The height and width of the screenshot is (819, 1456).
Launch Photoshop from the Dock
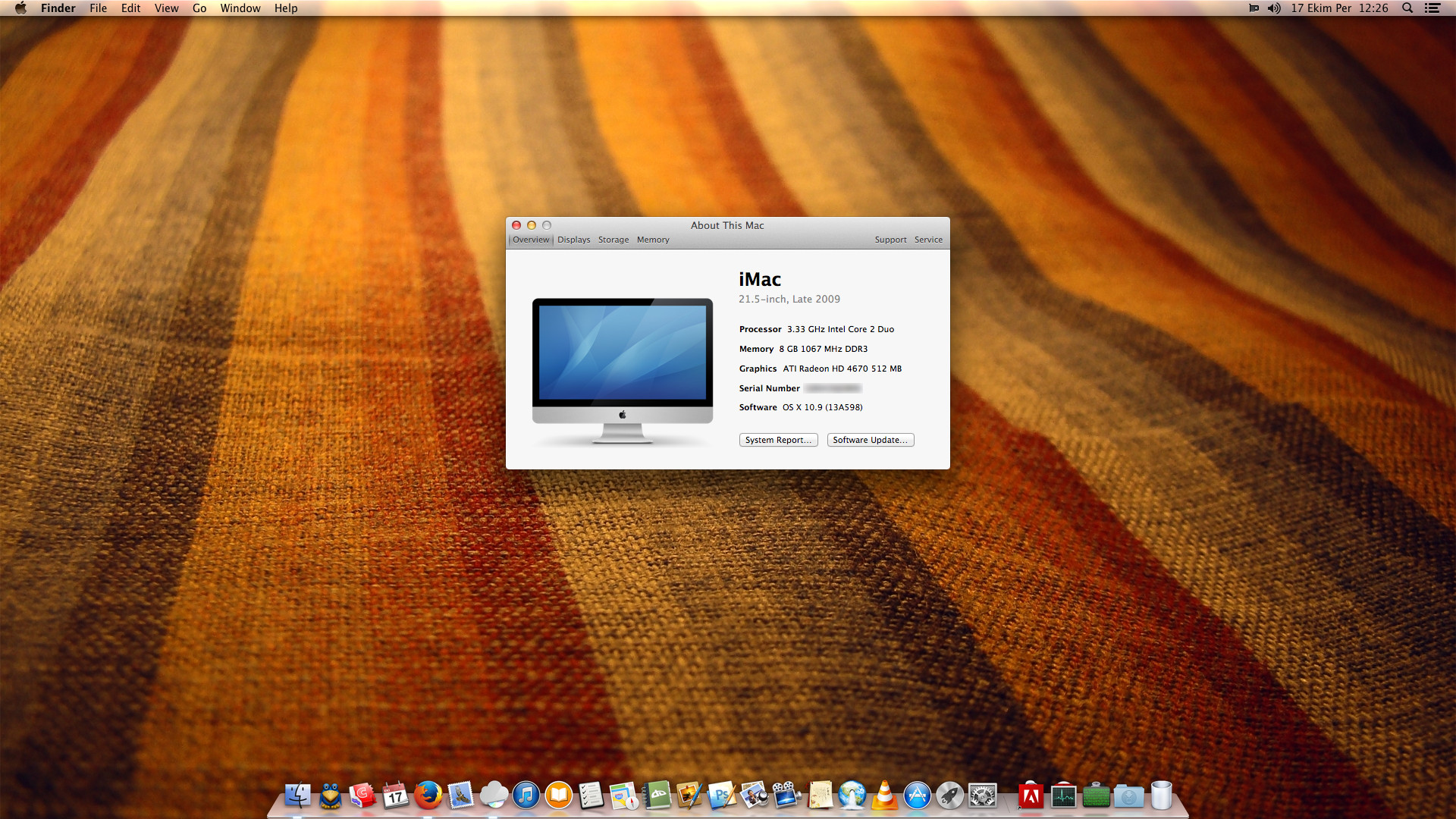[722, 795]
